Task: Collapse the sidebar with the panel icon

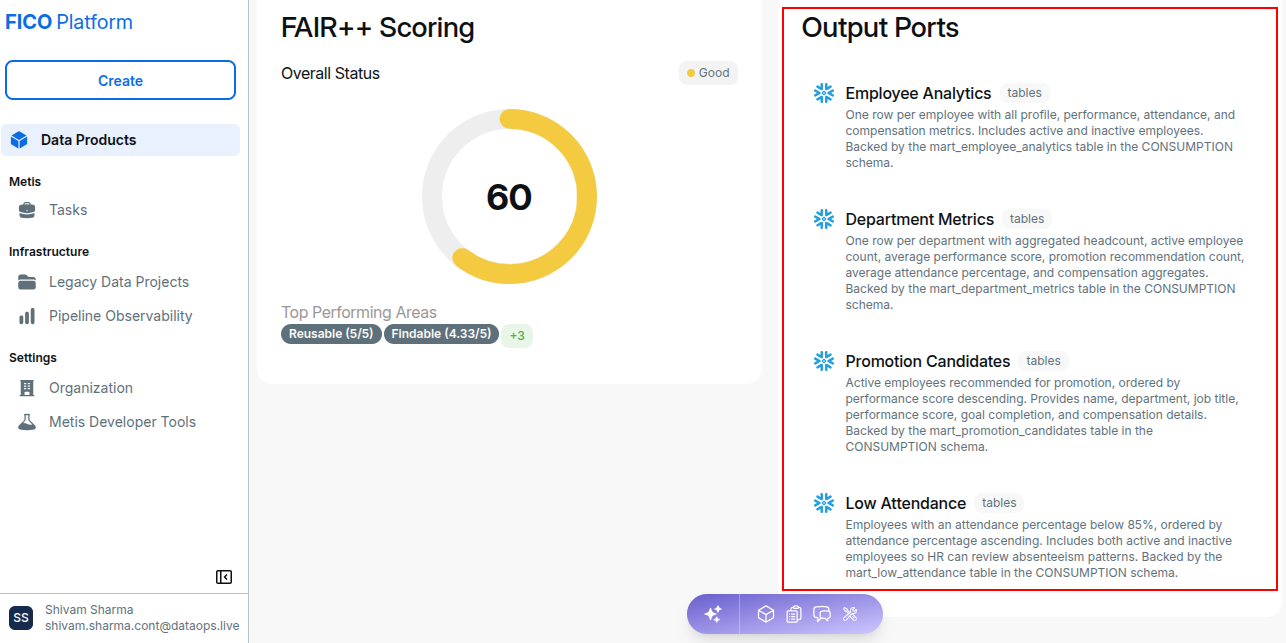Action: 224,577
